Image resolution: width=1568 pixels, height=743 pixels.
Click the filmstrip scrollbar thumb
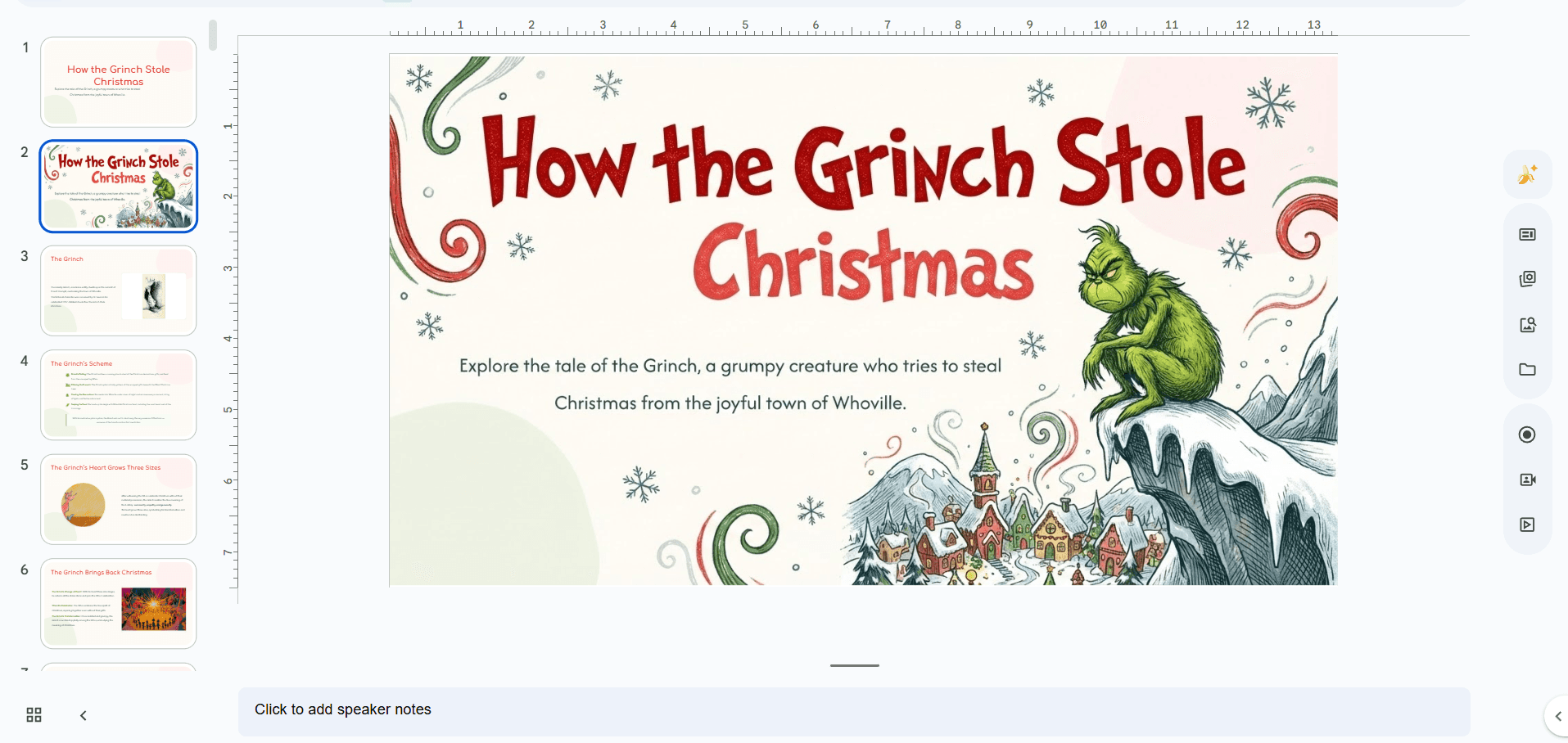click(213, 35)
